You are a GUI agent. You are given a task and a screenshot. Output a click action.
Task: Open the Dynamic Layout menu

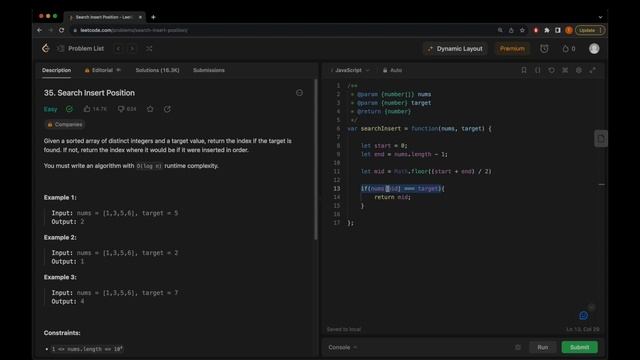point(455,49)
